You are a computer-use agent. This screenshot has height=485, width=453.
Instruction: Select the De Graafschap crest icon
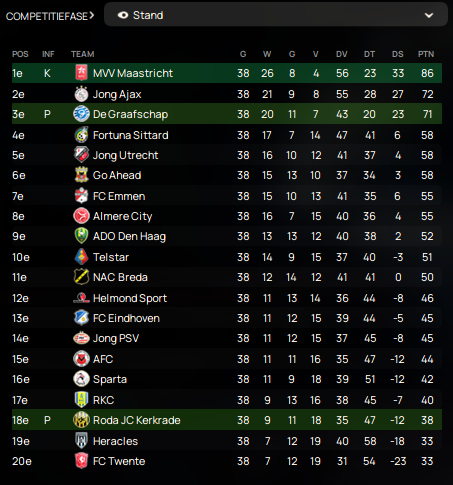(x=81, y=114)
